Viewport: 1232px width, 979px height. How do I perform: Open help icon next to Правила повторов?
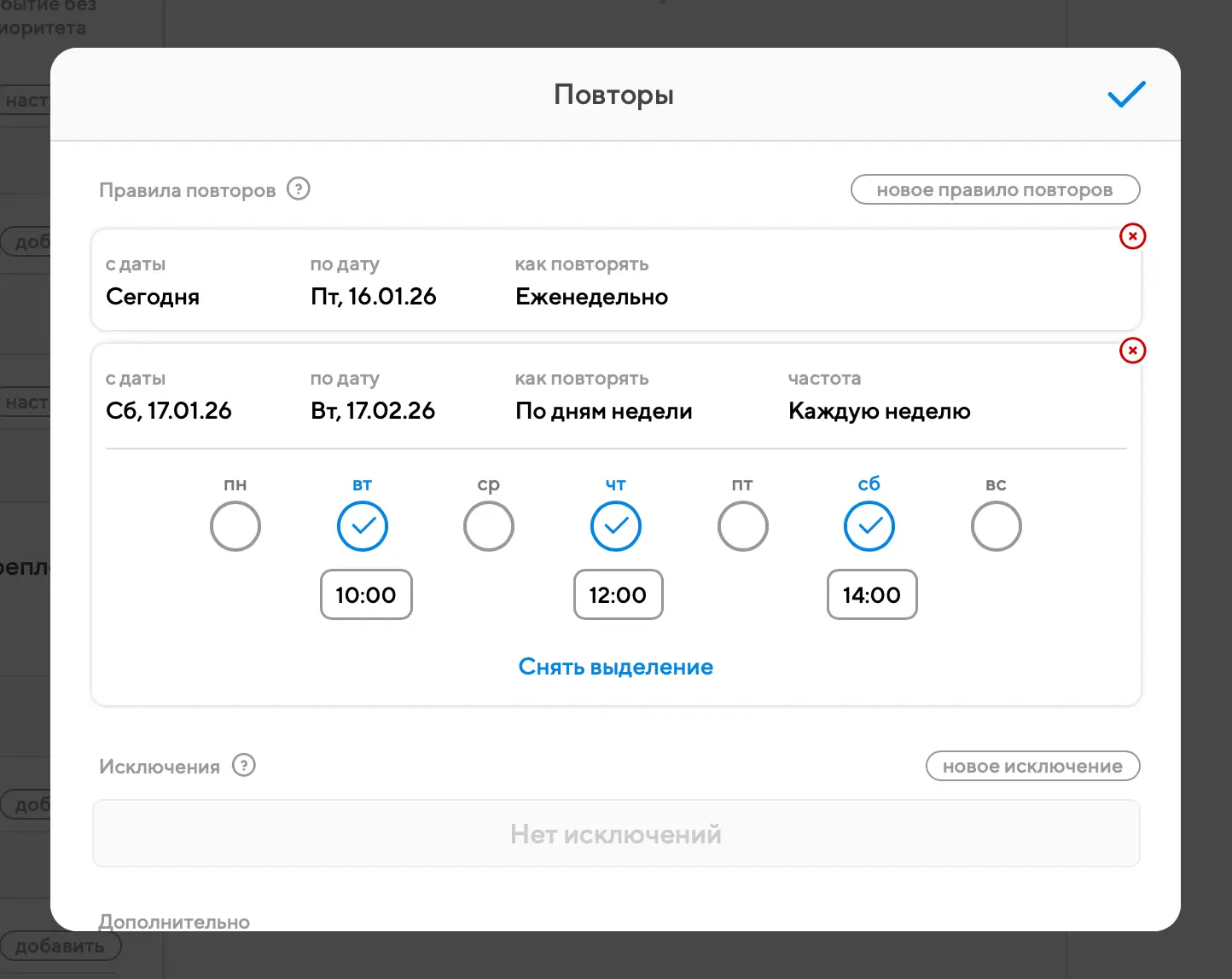point(299,188)
